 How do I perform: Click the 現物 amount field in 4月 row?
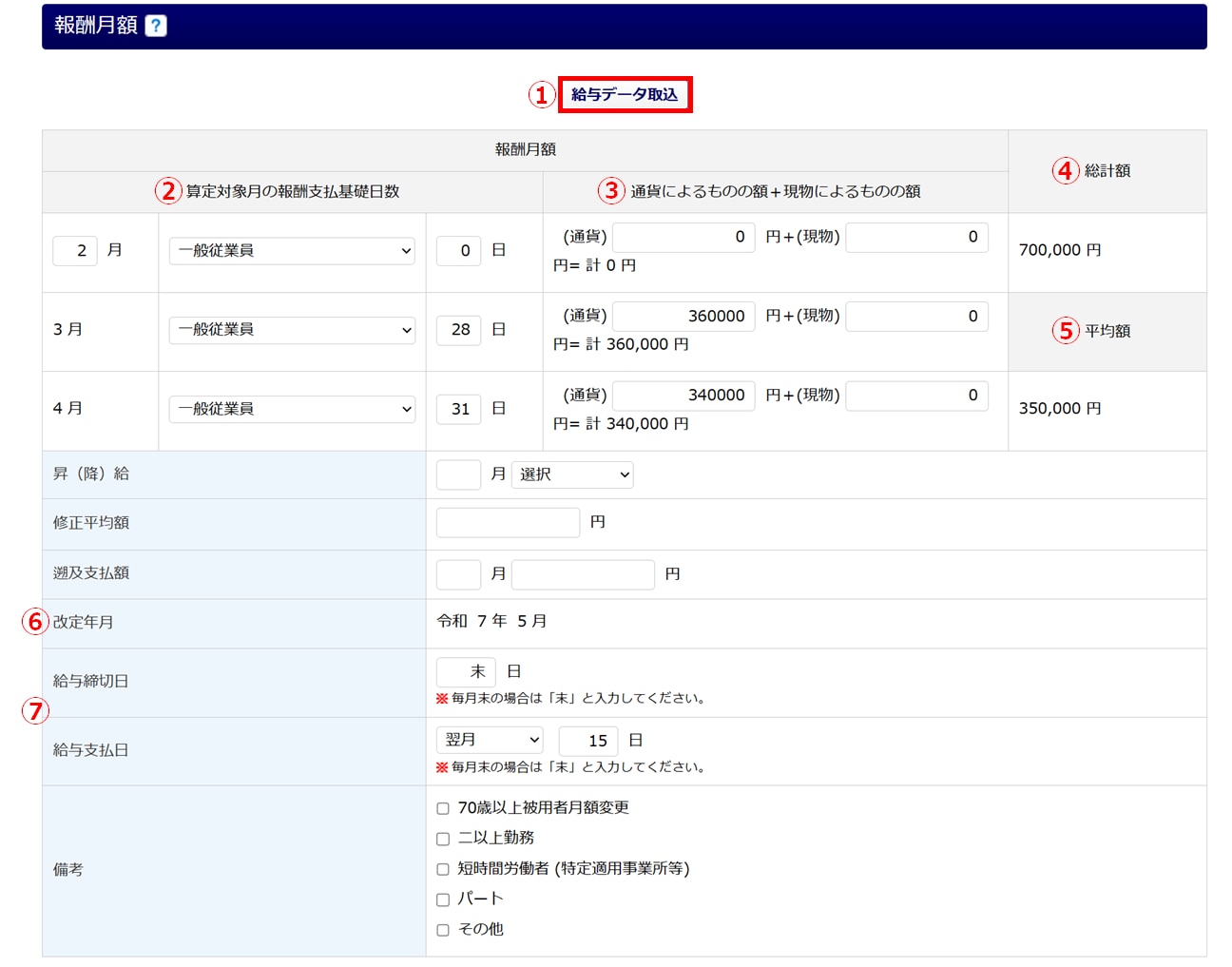click(916, 395)
